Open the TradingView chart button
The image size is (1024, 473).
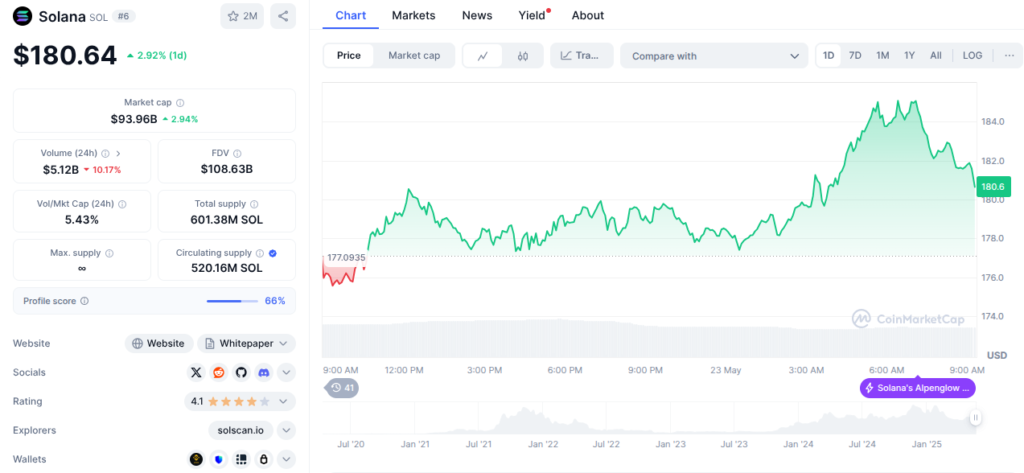[582, 56]
